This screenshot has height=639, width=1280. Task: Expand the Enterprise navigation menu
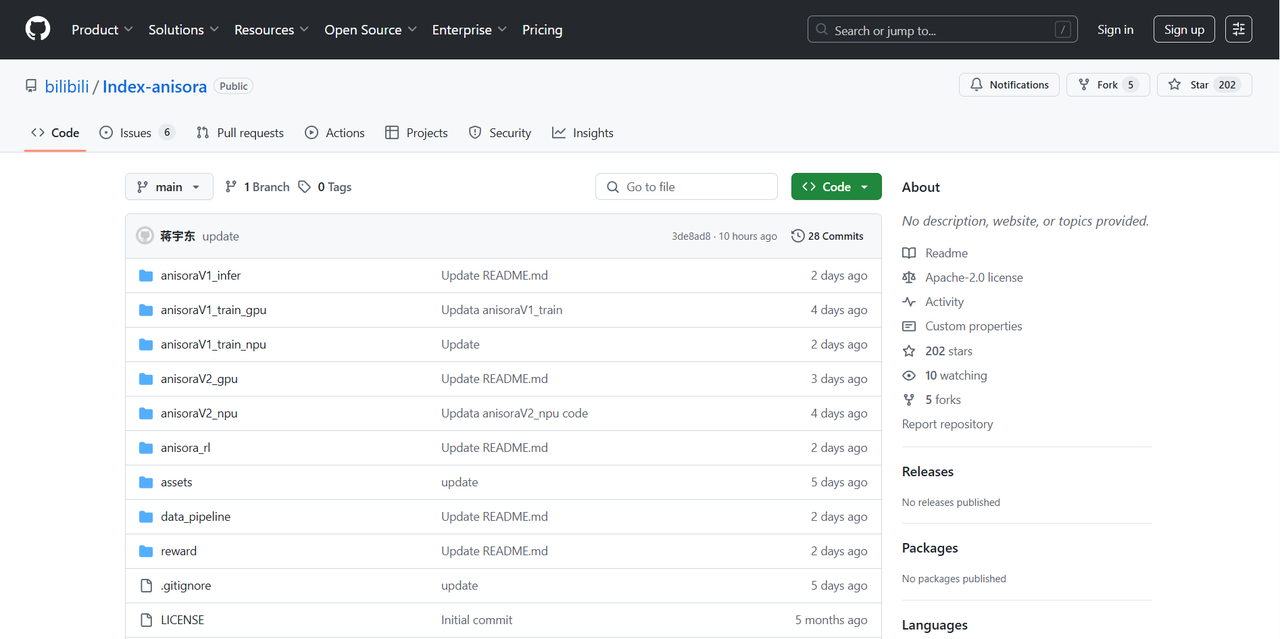pos(469,30)
